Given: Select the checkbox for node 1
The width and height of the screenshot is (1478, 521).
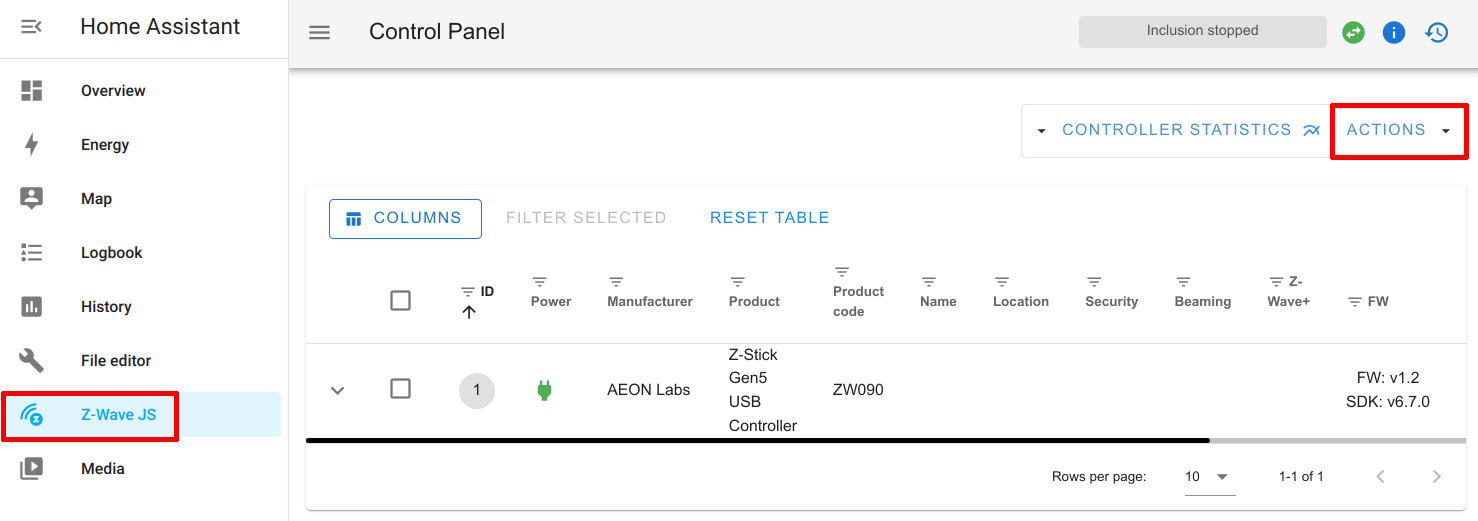Looking at the screenshot, I should click(400, 388).
